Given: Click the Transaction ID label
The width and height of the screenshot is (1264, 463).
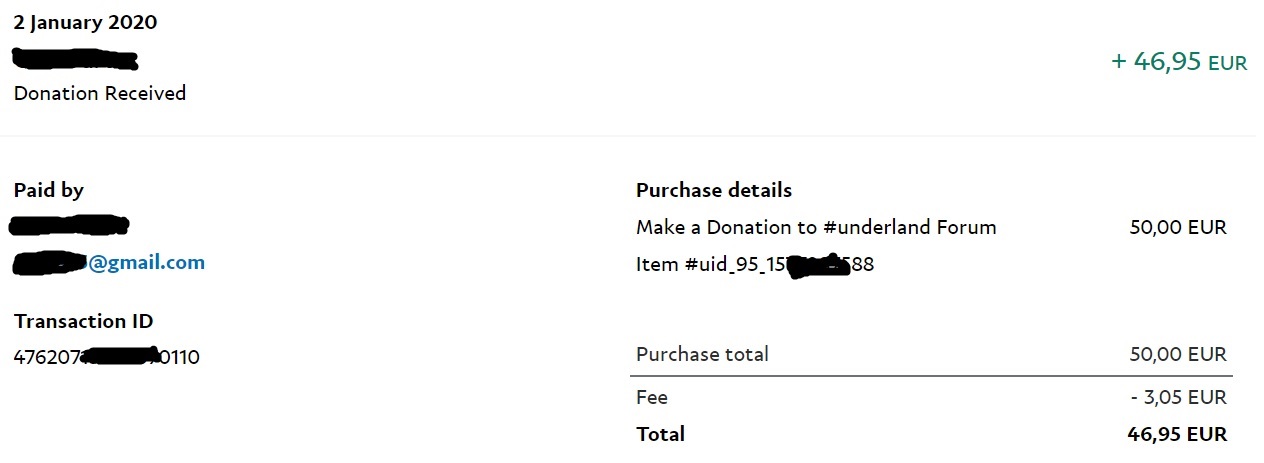Looking at the screenshot, I should pyautogui.click(x=84, y=321).
